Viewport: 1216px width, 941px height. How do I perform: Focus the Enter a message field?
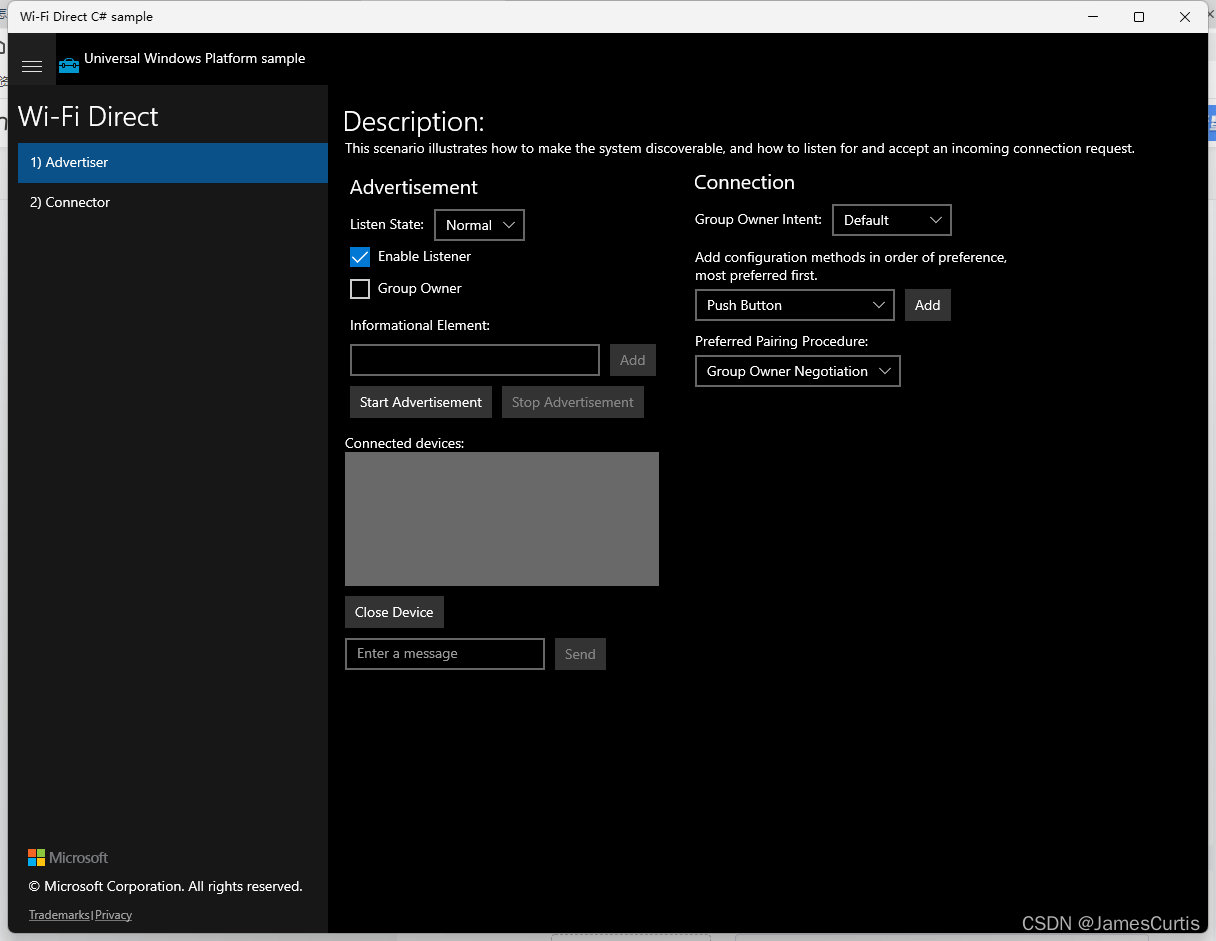point(445,654)
